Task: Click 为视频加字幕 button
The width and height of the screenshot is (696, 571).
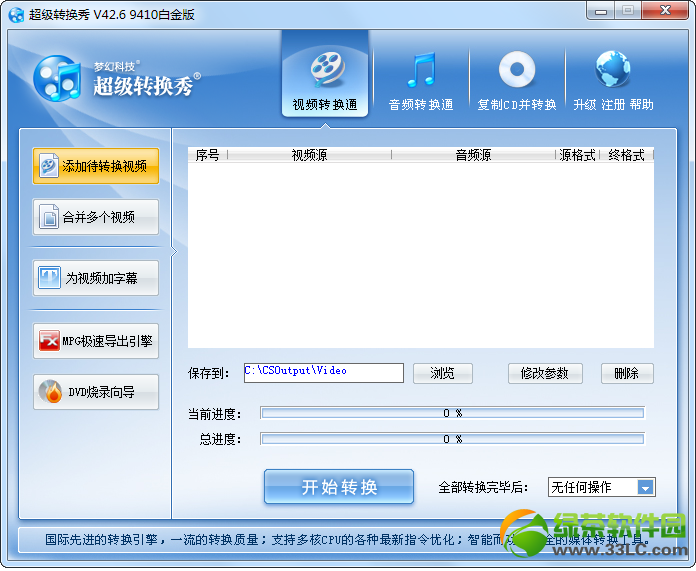Action: coord(96,278)
